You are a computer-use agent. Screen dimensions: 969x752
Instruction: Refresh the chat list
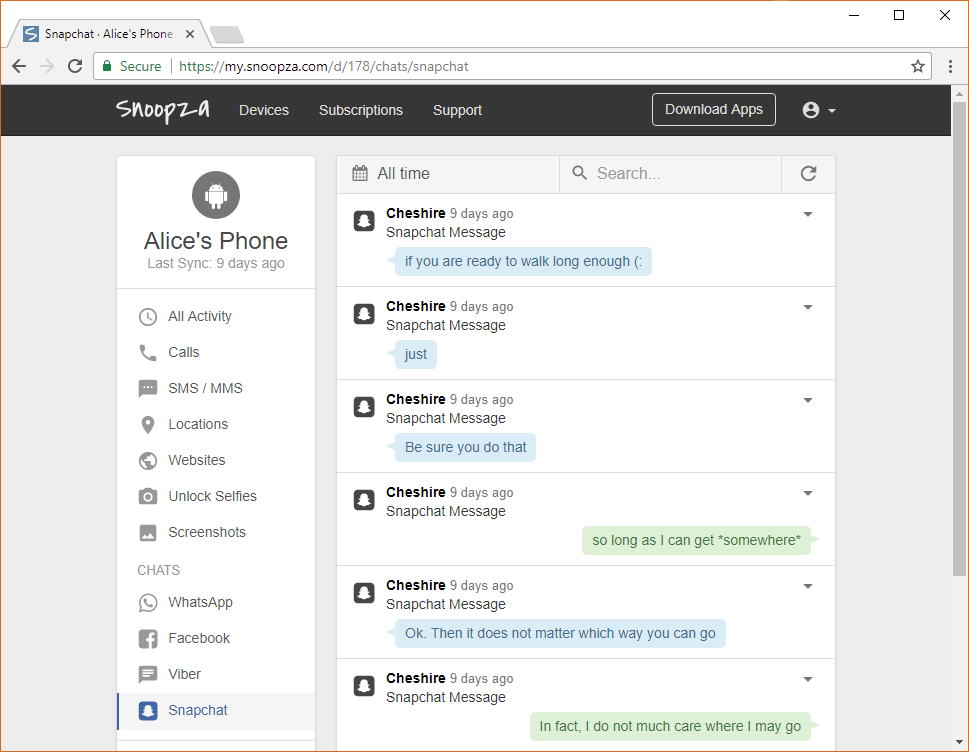point(808,174)
